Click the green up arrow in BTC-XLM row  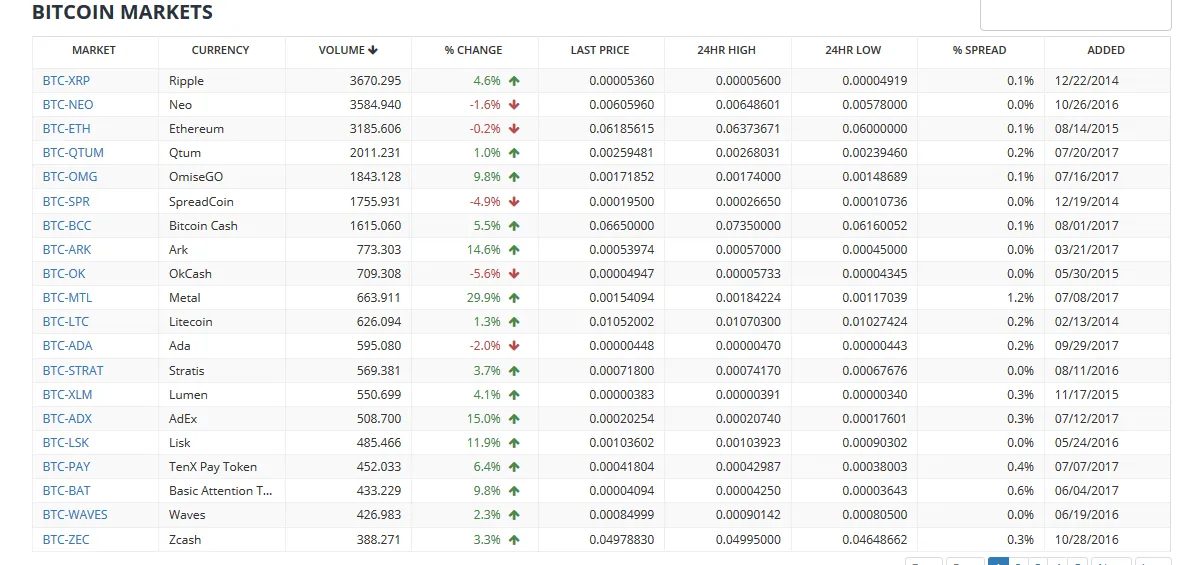514,395
